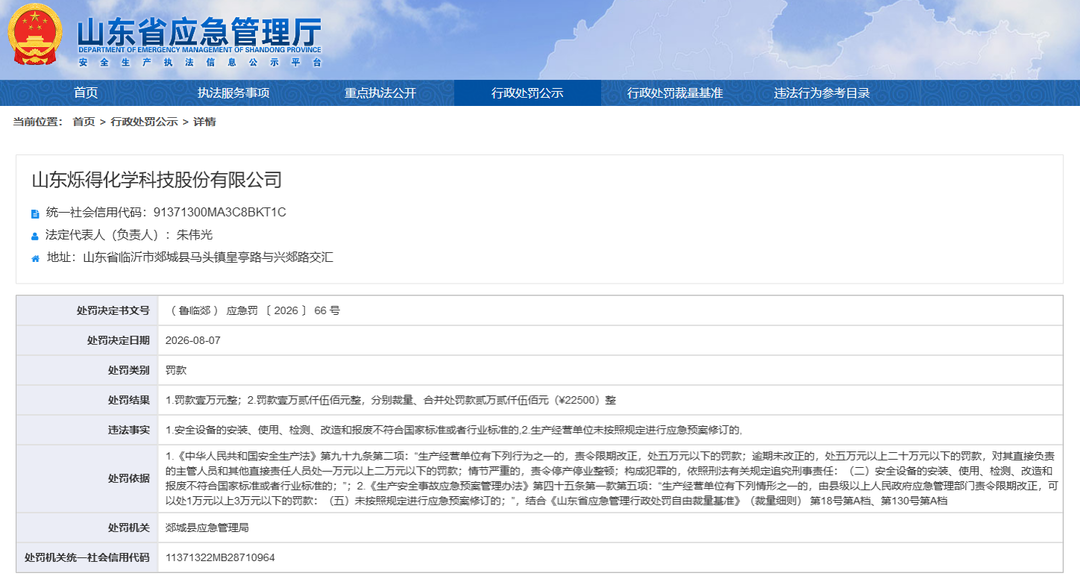
Task: Click the 安全生产执法信息公示平台 tagline
Action: coord(199,62)
